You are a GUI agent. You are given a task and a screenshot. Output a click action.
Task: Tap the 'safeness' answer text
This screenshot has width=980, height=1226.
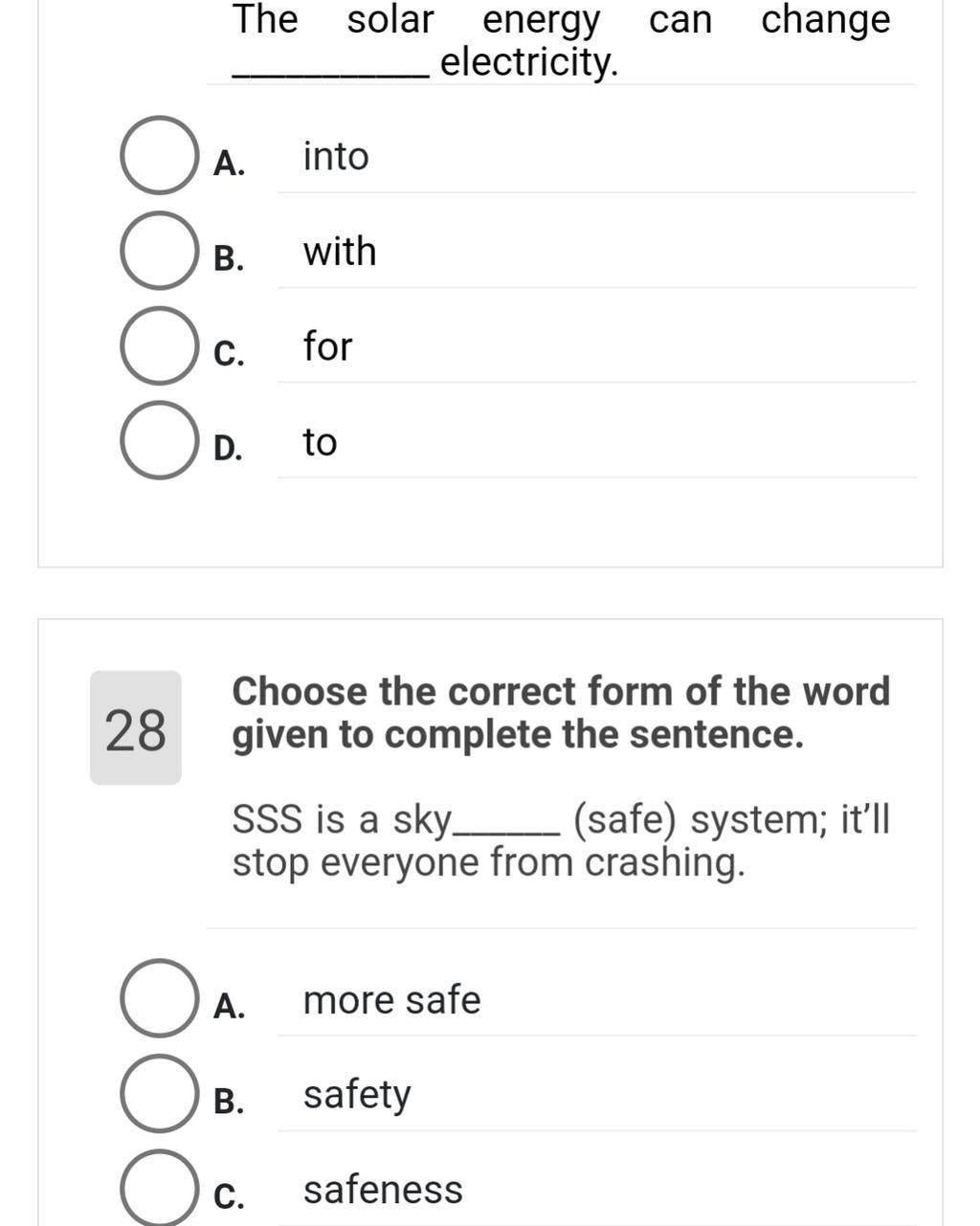pos(383,1190)
